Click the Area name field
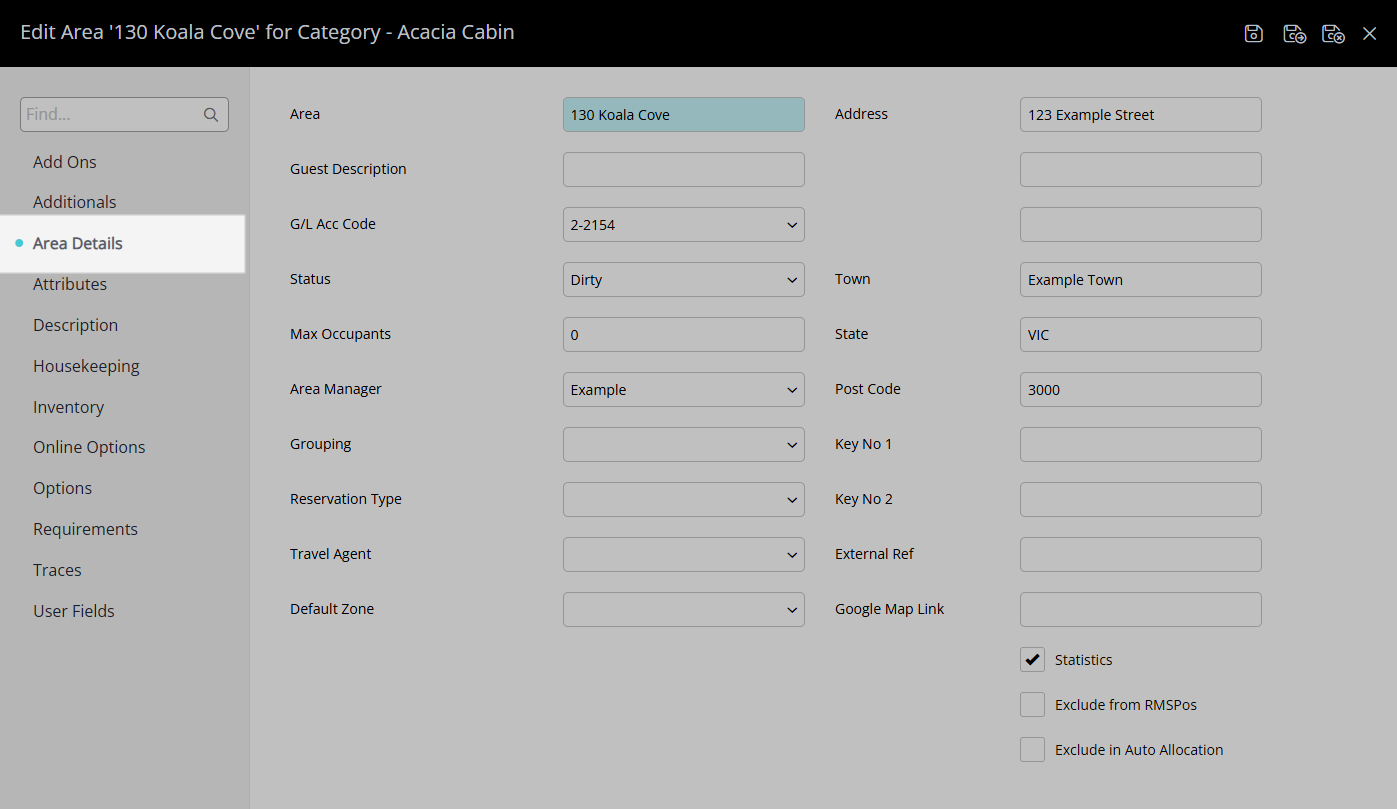Viewport: 1397px width, 809px height. coord(684,115)
